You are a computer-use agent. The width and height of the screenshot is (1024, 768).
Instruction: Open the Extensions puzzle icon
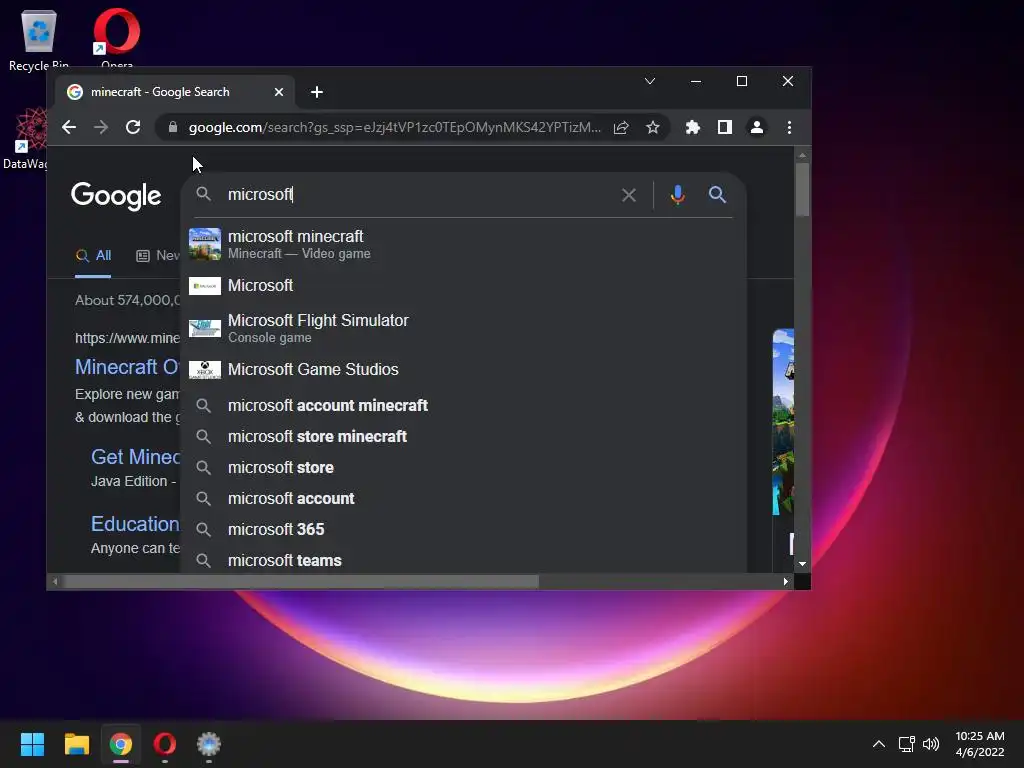(693, 127)
